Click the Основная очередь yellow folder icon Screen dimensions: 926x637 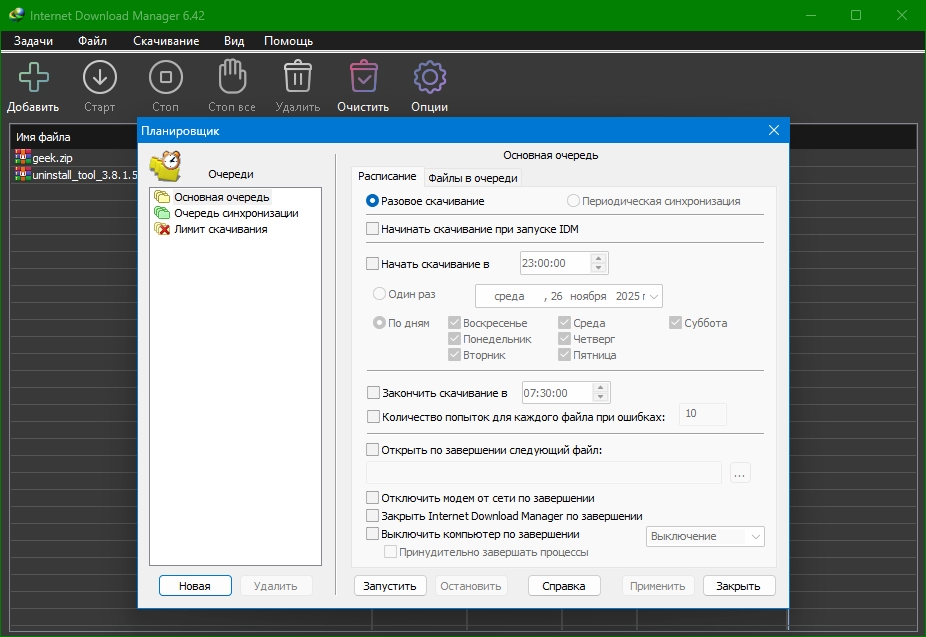(162, 197)
